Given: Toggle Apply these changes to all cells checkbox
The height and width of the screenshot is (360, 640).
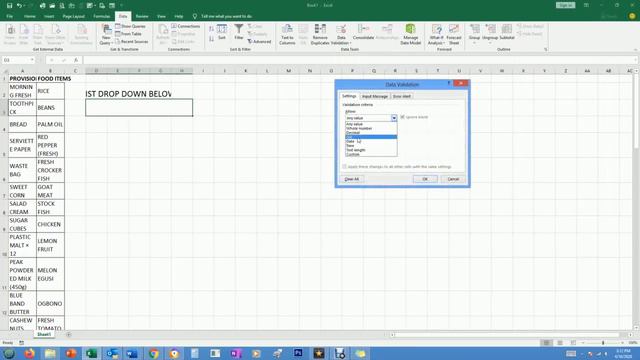Looking at the screenshot, I should pos(344,167).
